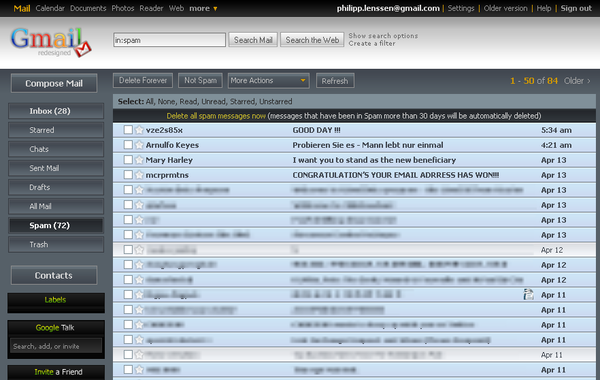Tick the checkbox for vze2s85x email
Image resolution: width=600 pixels, height=380 pixels.
pos(128,130)
